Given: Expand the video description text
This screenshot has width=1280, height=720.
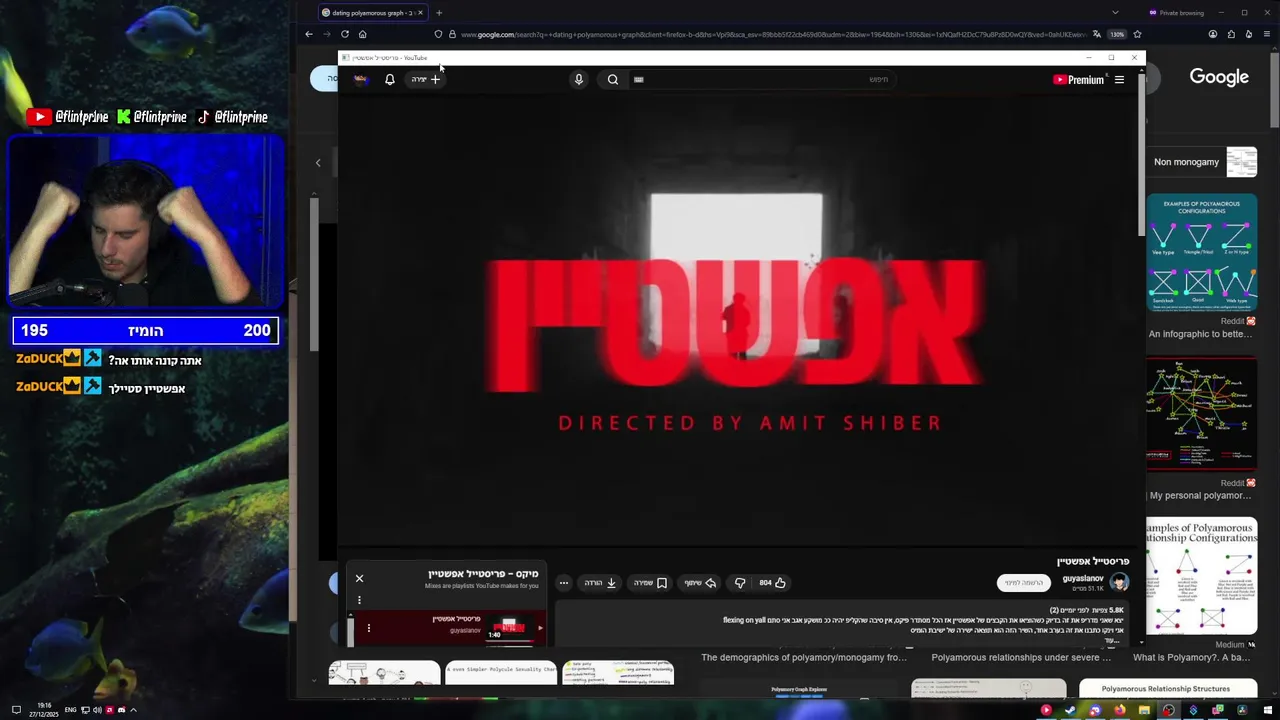Looking at the screenshot, I should 1113,640.
